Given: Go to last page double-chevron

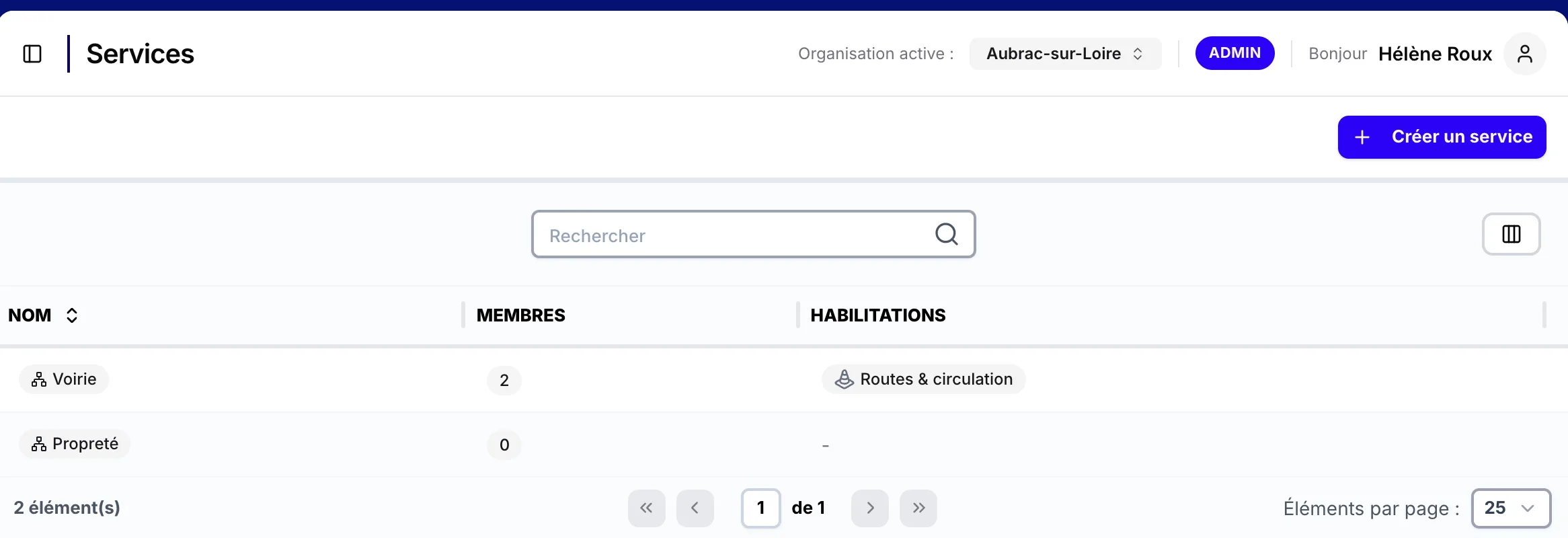Looking at the screenshot, I should [x=918, y=508].
